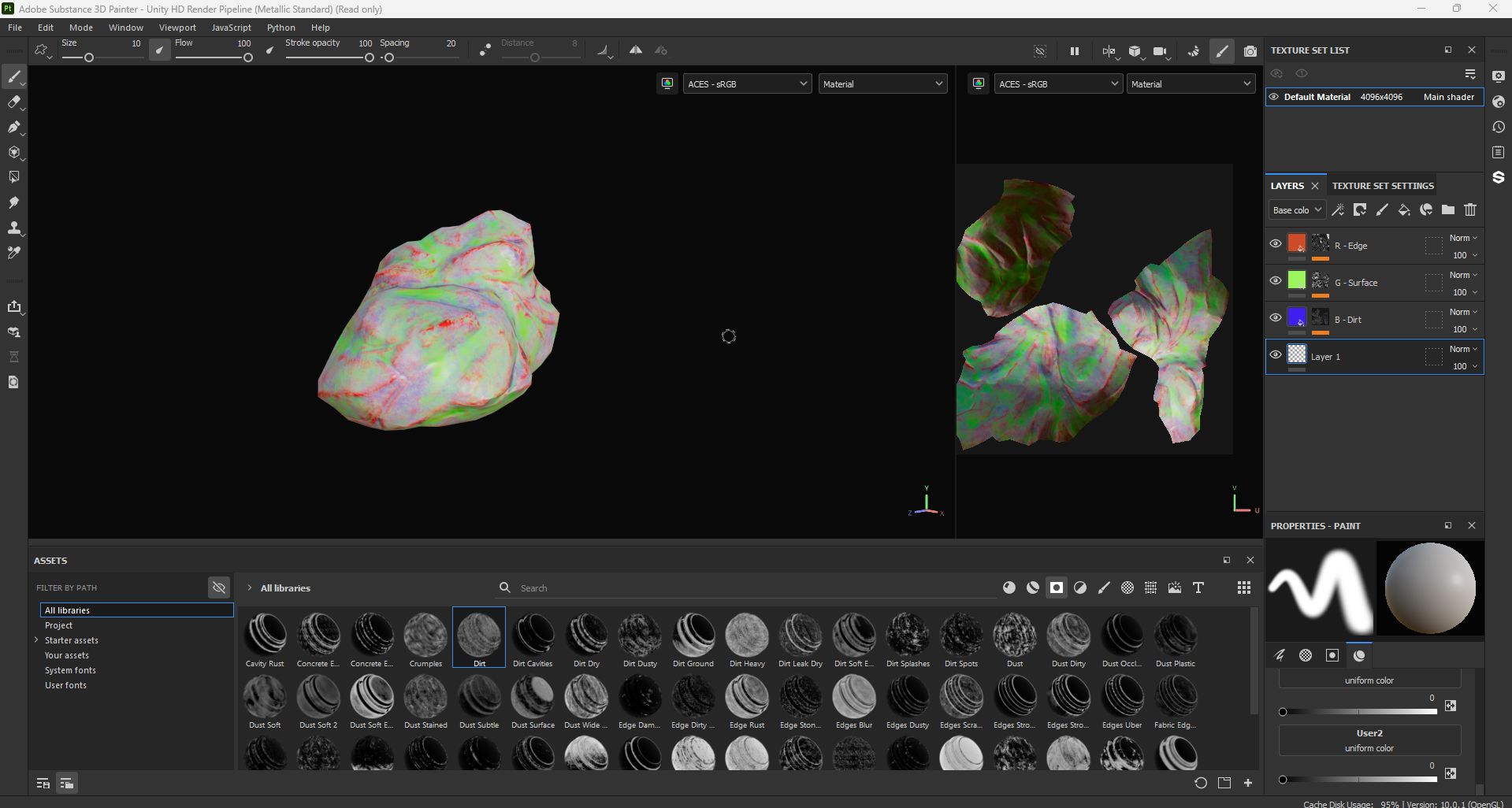1512x808 pixels.
Task: Open the Python menu
Action: click(280, 27)
